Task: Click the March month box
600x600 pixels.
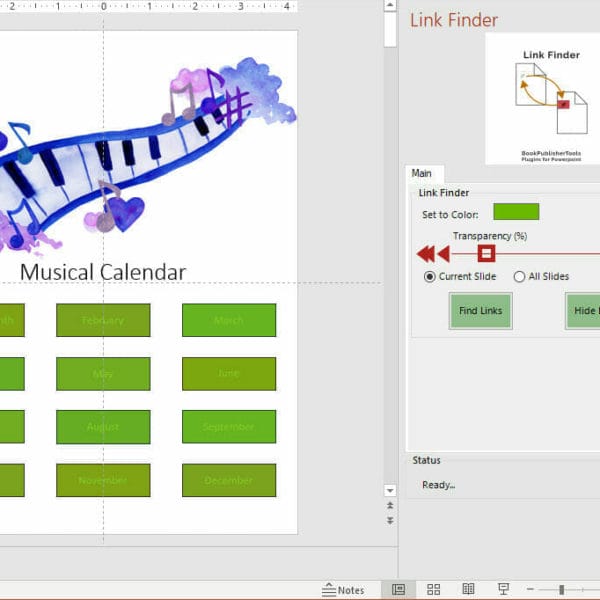Action: (x=229, y=320)
